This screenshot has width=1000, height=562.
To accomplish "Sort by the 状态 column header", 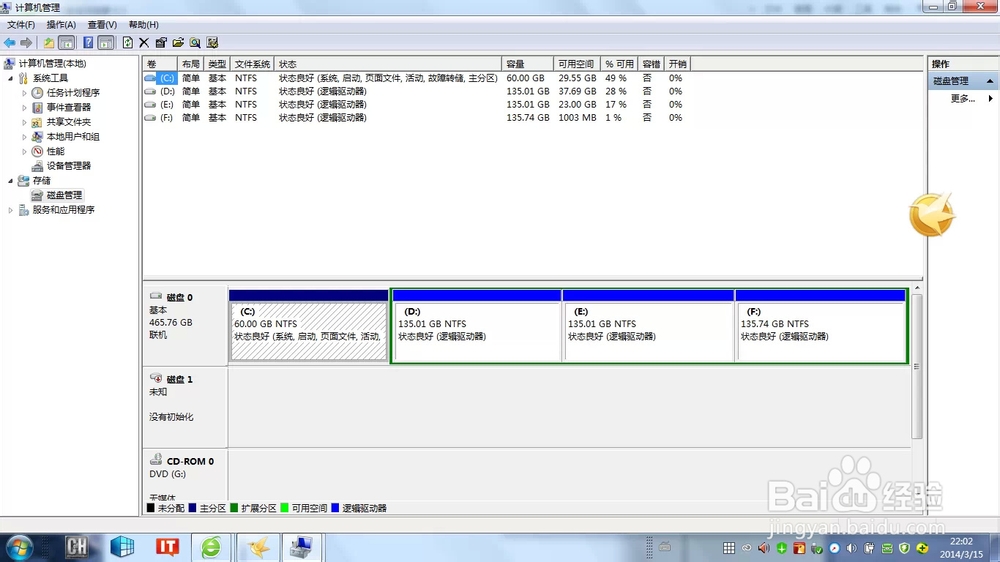I will 388,64.
